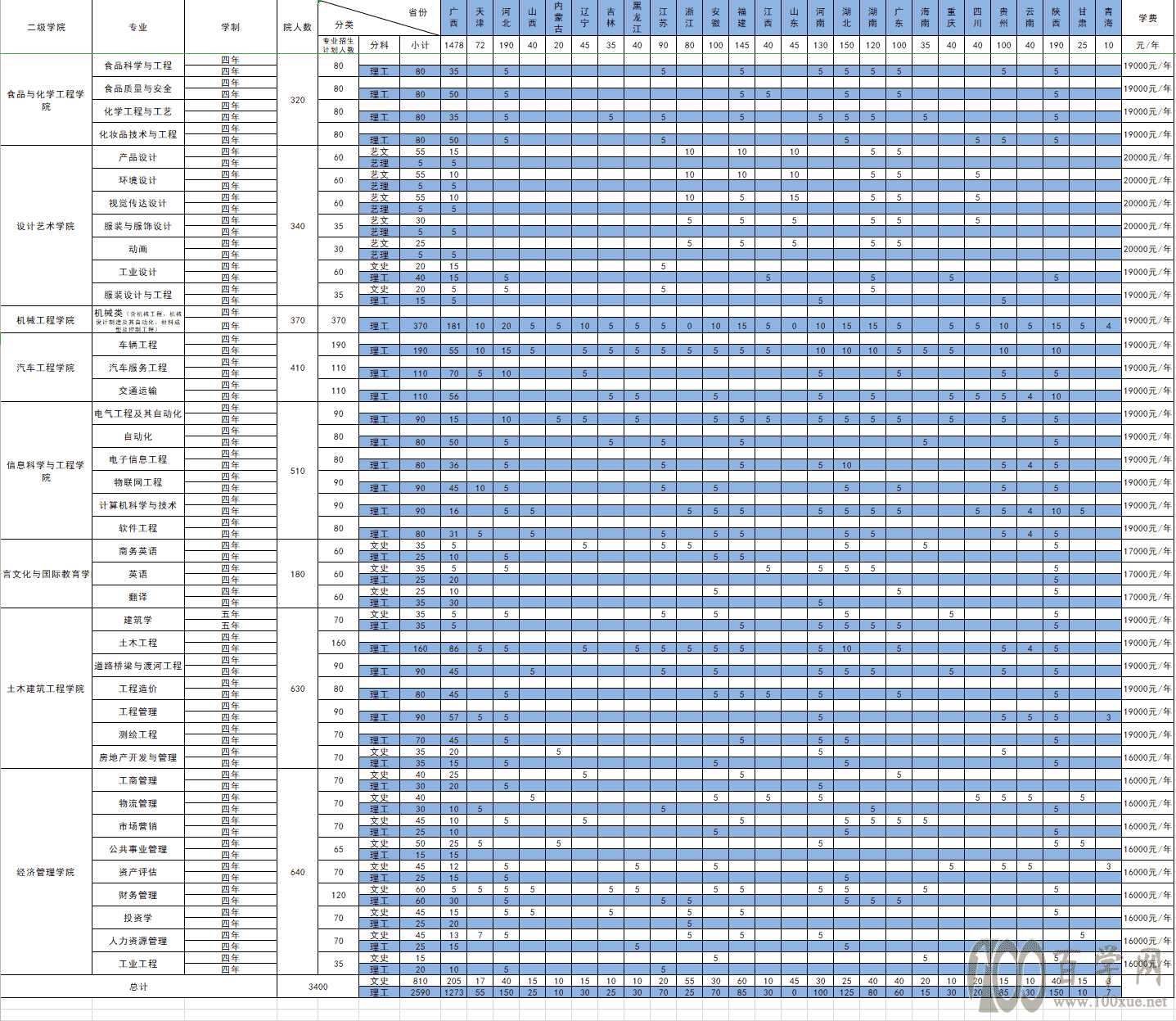Select the 服装与服饰设计 major
Viewport: 1176px width, 1021px height.
(x=138, y=226)
